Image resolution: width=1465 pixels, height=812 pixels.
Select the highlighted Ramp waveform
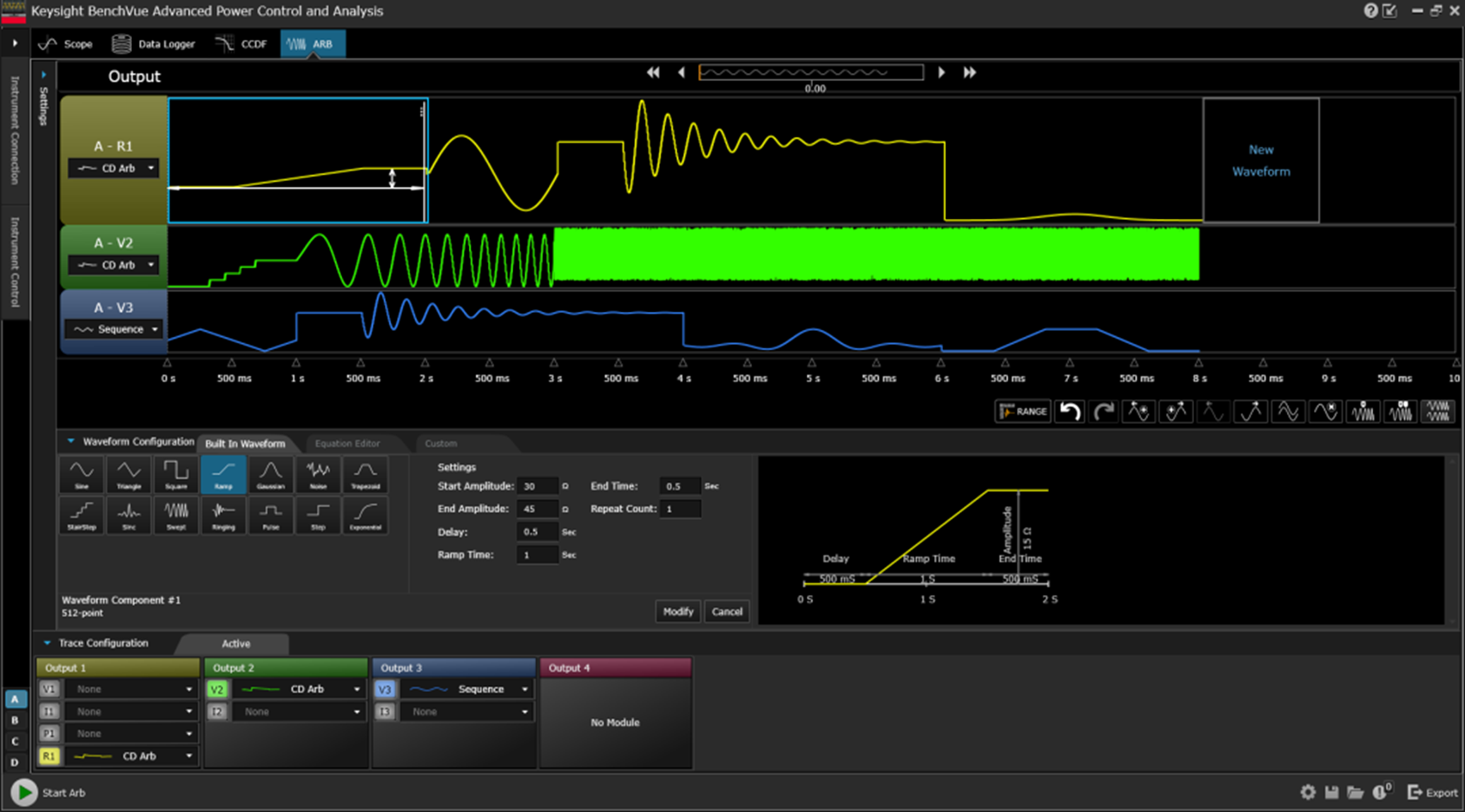click(x=223, y=475)
